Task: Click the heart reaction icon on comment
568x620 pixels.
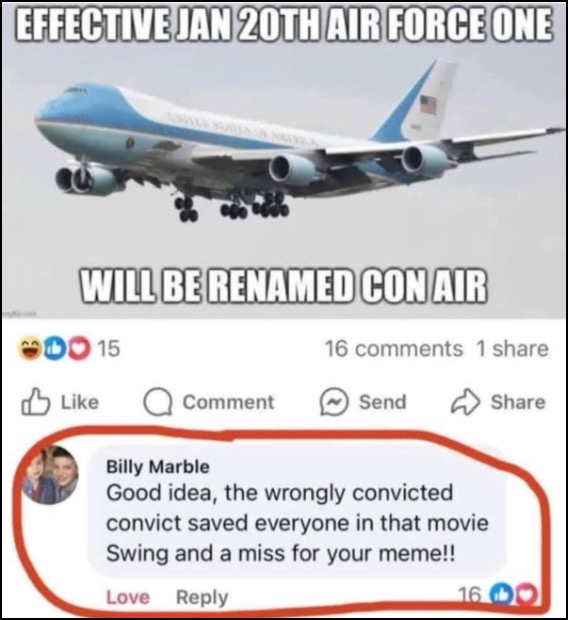Action: (524, 594)
